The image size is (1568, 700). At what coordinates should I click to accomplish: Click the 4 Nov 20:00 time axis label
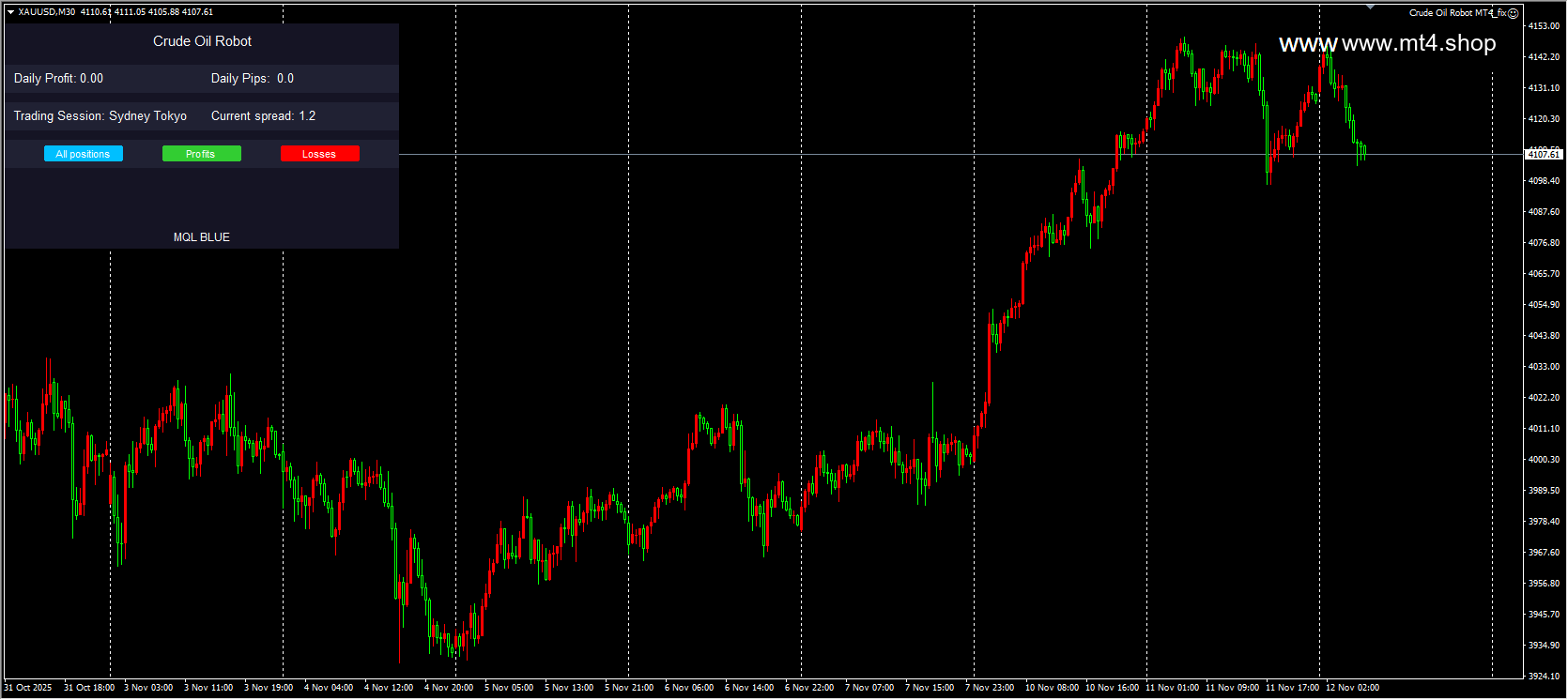pos(449,688)
